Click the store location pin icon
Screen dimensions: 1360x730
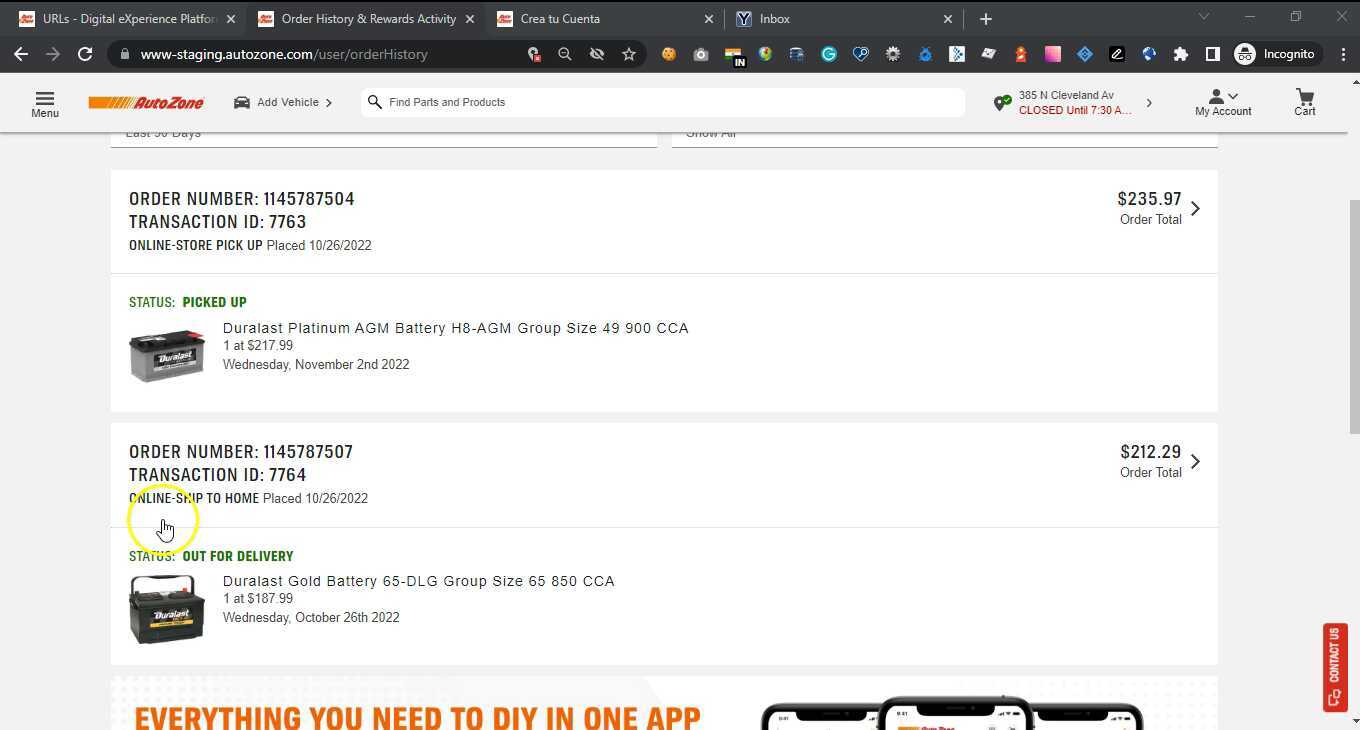coord(1003,102)
